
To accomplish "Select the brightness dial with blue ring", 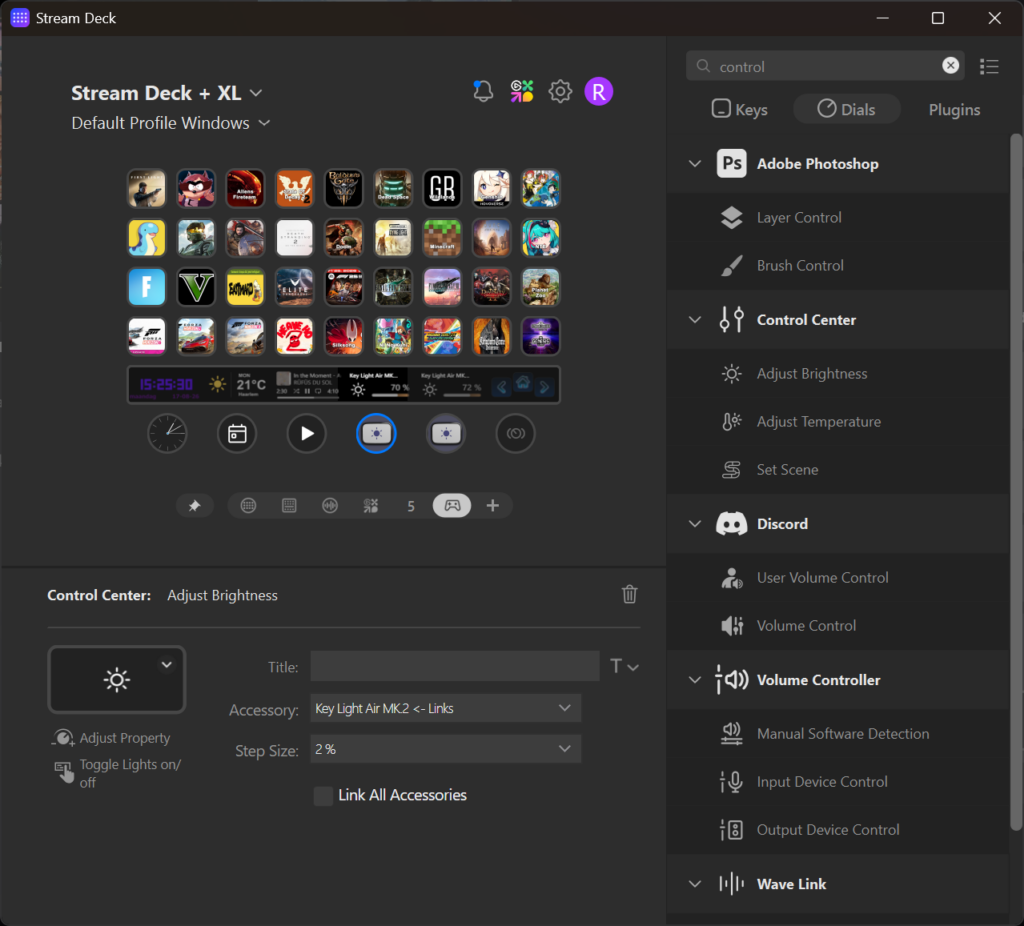I will click(x=376, y=434).
